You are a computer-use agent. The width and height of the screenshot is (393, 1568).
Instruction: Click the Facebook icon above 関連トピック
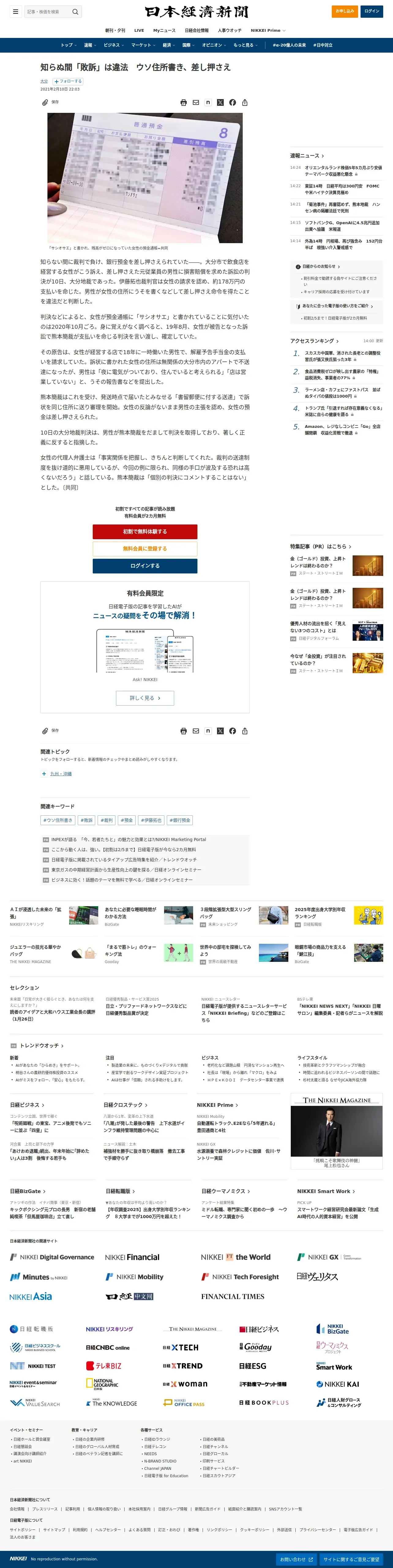pyautogui.click(x=233, y=731)
